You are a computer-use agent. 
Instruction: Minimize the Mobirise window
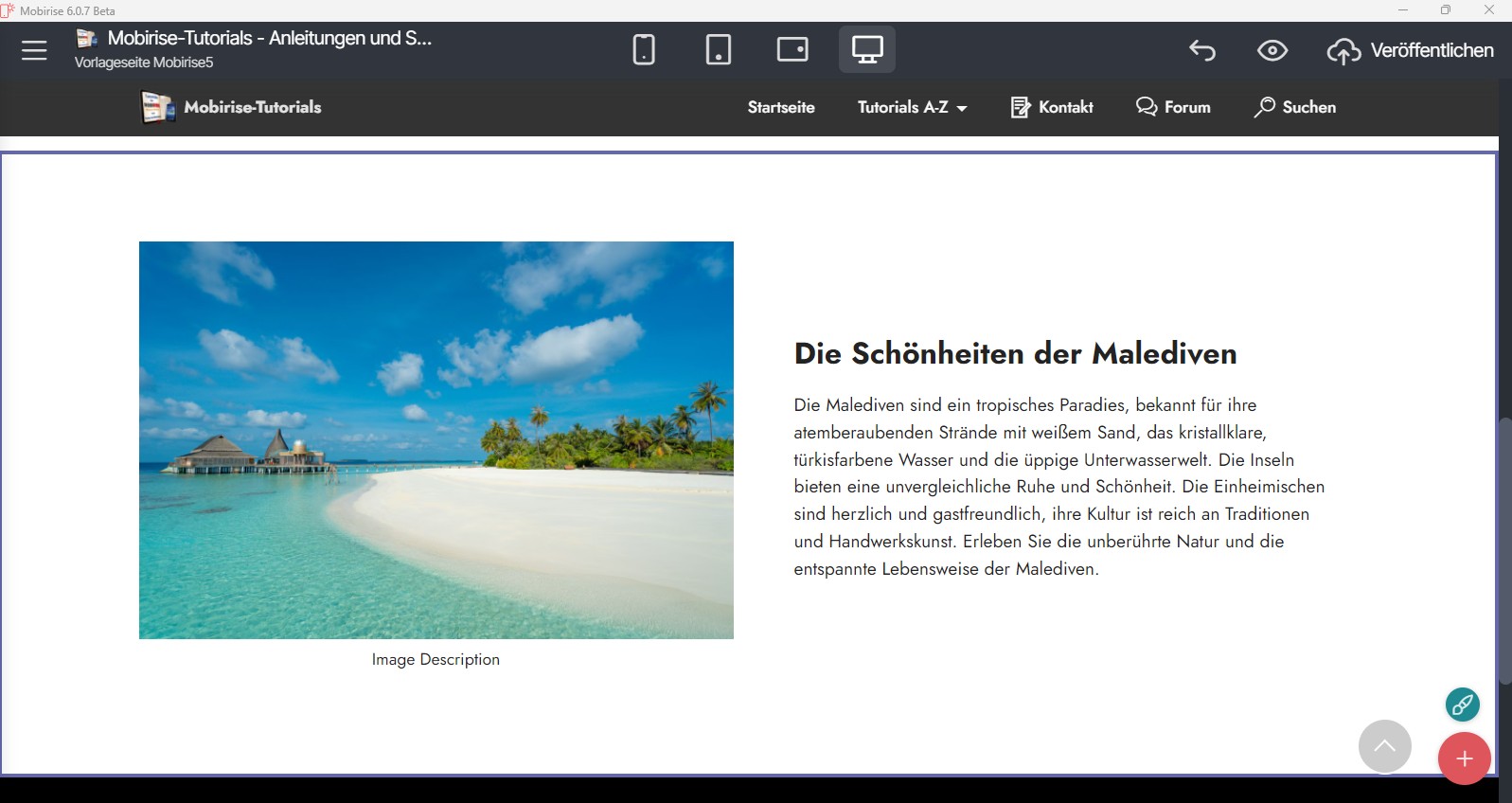(1403, 10)
